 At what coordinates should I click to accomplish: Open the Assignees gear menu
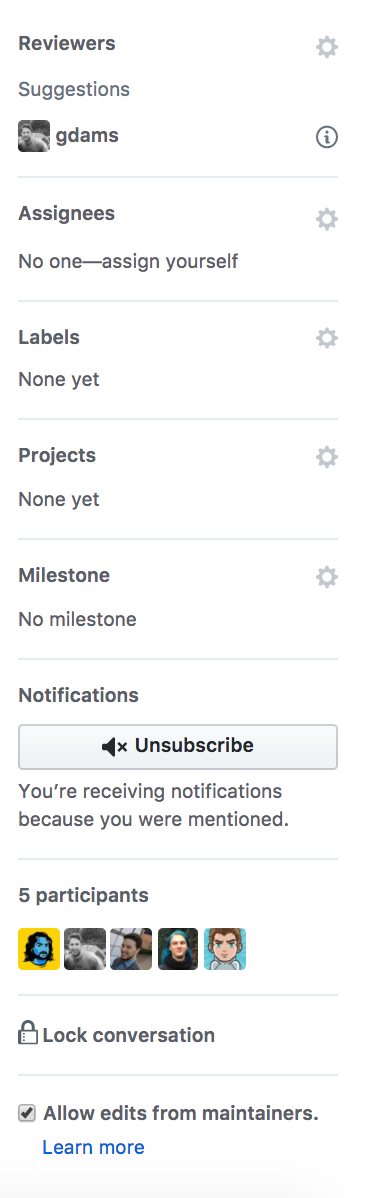tap(327, 220)
